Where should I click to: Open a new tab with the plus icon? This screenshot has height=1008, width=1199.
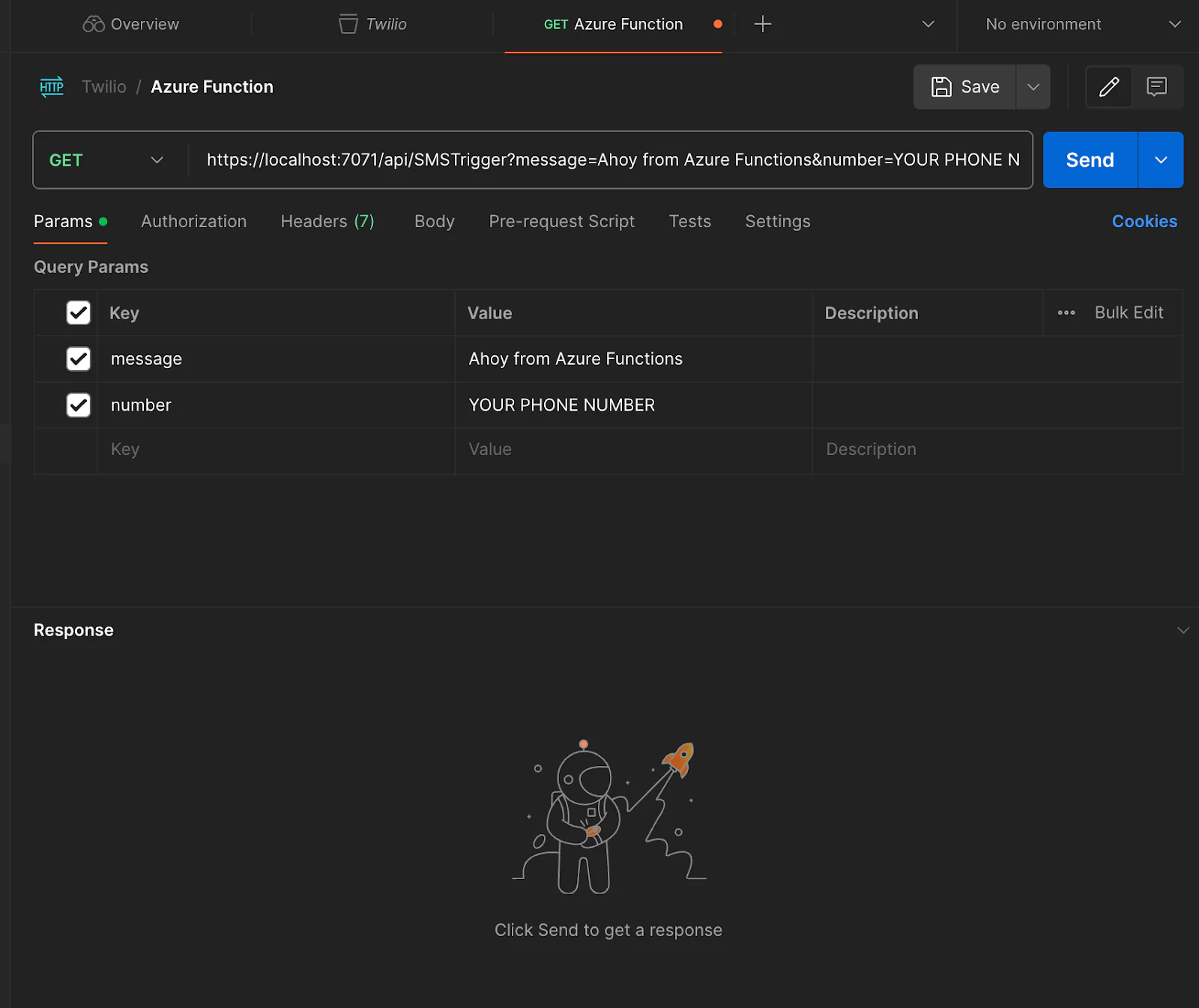pyautogui.click(x=763, y=24)
